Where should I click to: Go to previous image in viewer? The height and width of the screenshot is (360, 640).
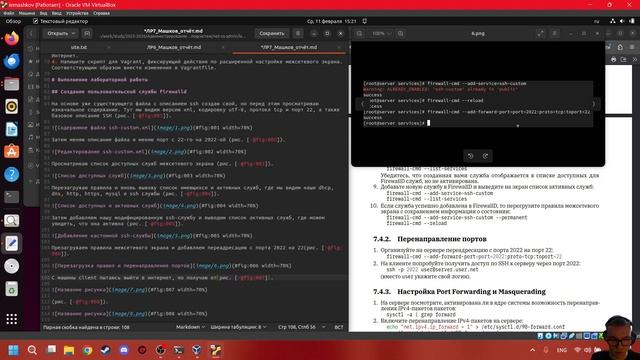pos(362,104)
